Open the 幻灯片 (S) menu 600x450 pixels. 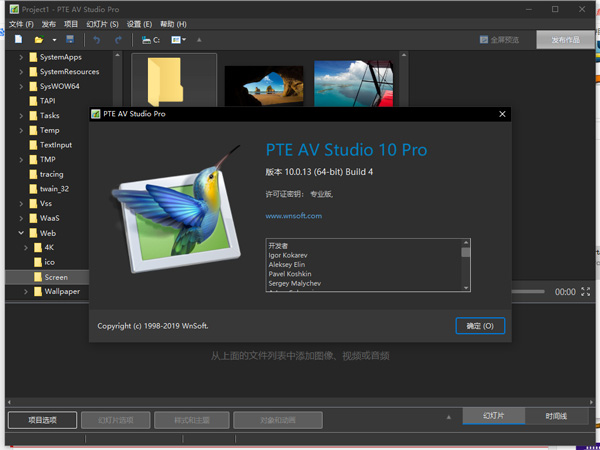102,24
